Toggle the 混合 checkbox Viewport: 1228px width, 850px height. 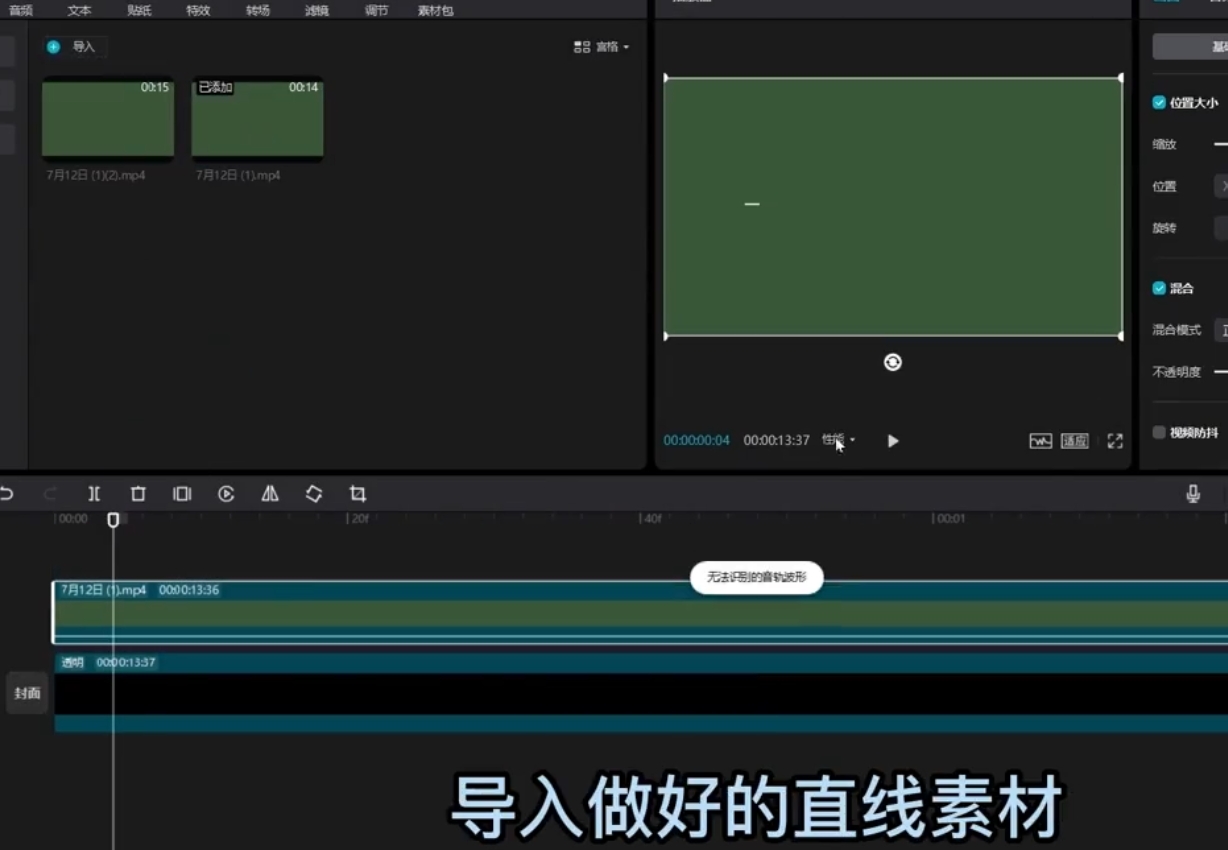tap(1159, 288)
